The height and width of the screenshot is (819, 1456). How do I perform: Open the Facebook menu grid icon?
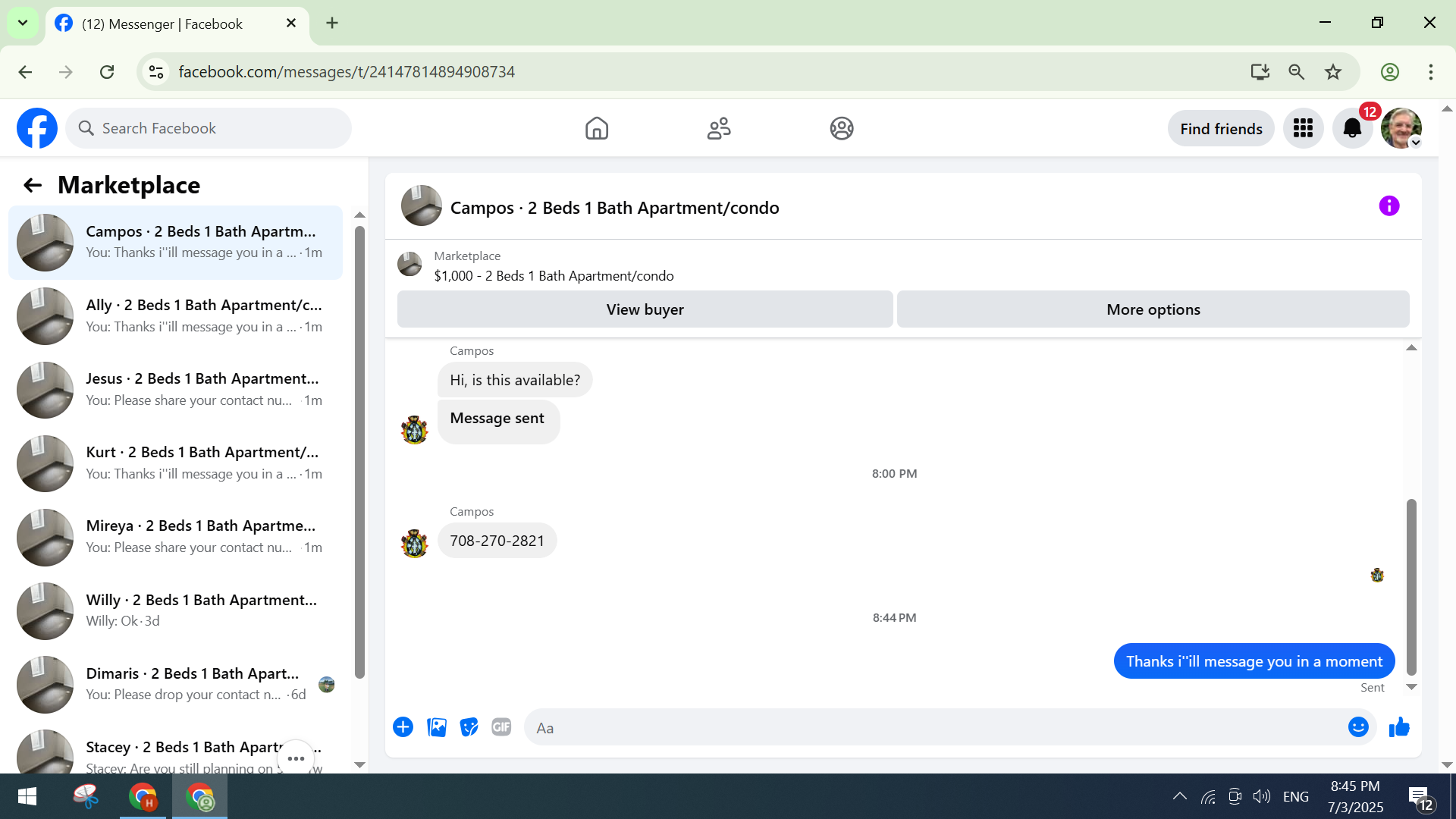pos(1303,129)
